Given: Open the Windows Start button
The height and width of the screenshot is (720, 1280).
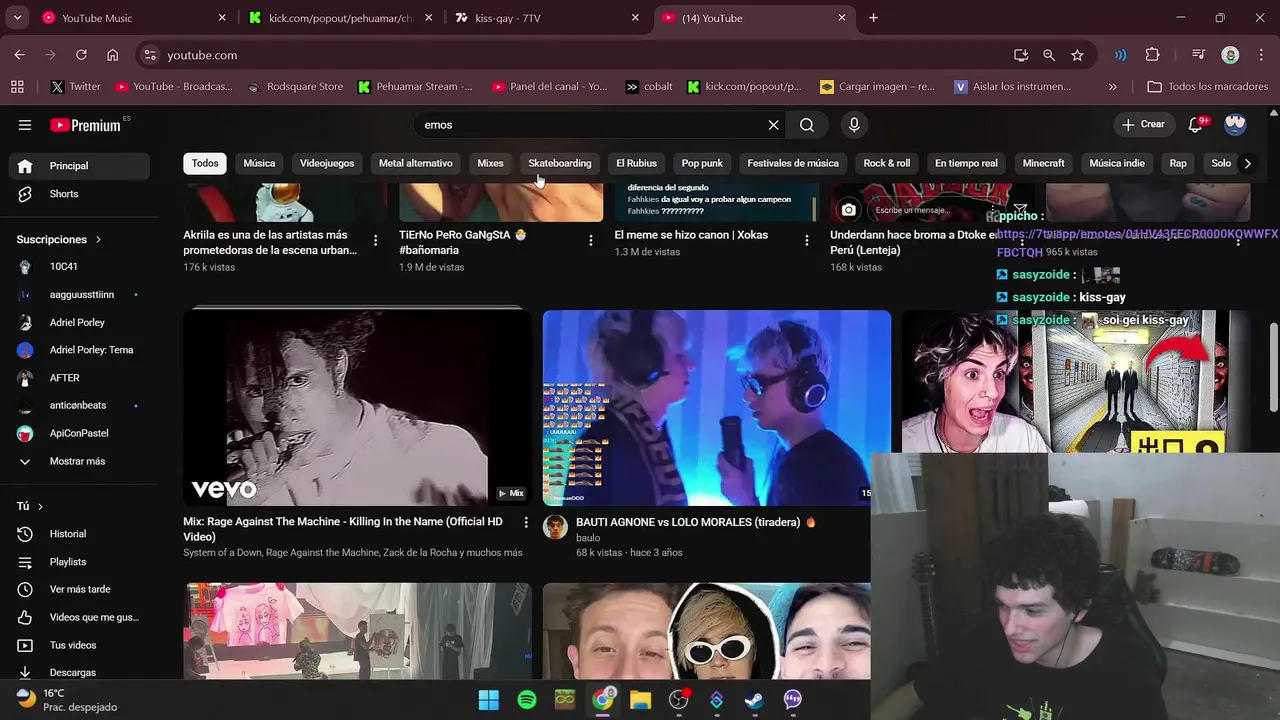Looking at the screenshot, I should click(489, 700).
